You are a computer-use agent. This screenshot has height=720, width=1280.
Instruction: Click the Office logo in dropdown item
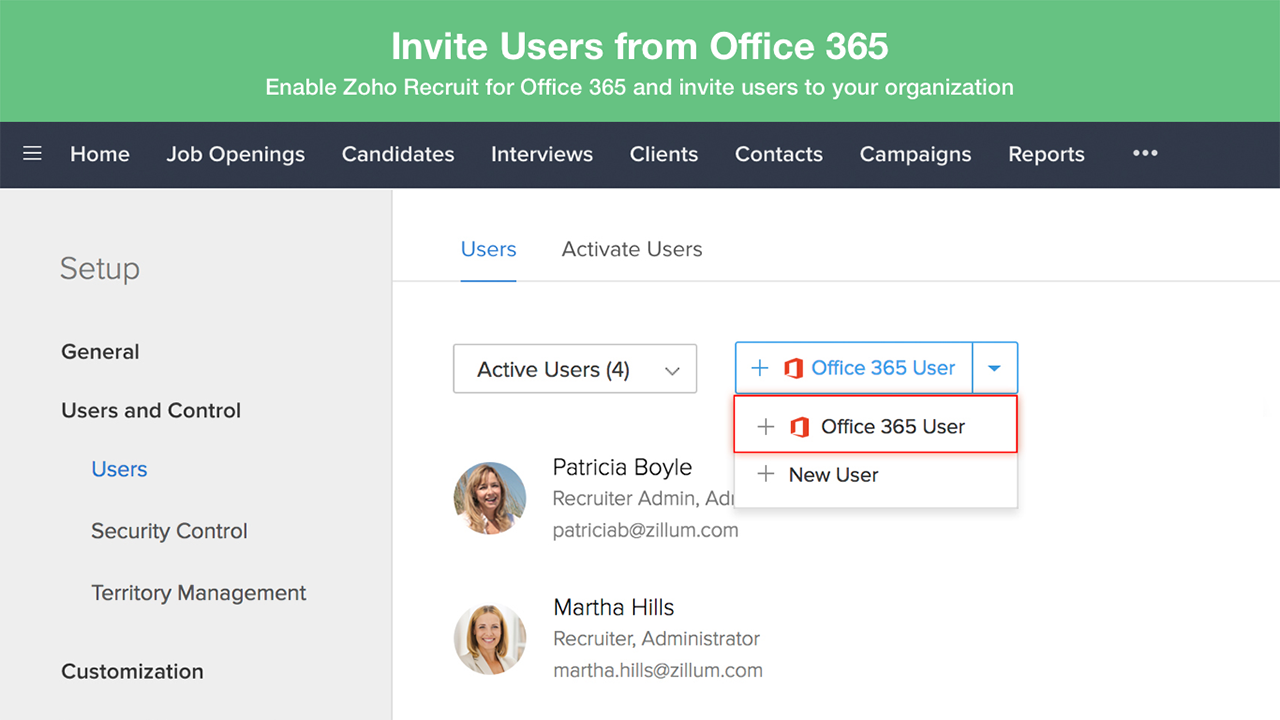pyautogui.click(x=799, y=427)
